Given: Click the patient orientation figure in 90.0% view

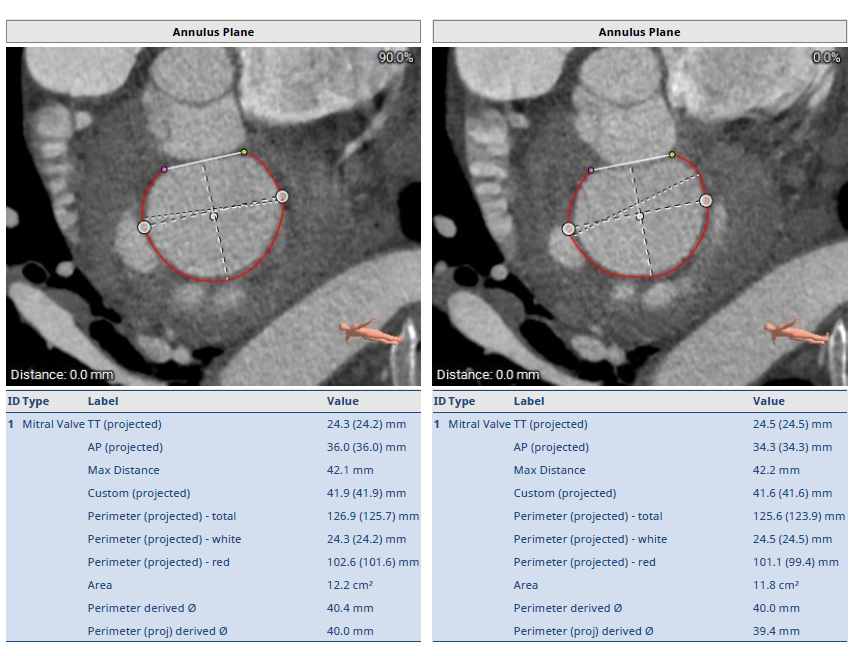Looking at the screenshot, I should pyautogui.click(x=372, y=333).
